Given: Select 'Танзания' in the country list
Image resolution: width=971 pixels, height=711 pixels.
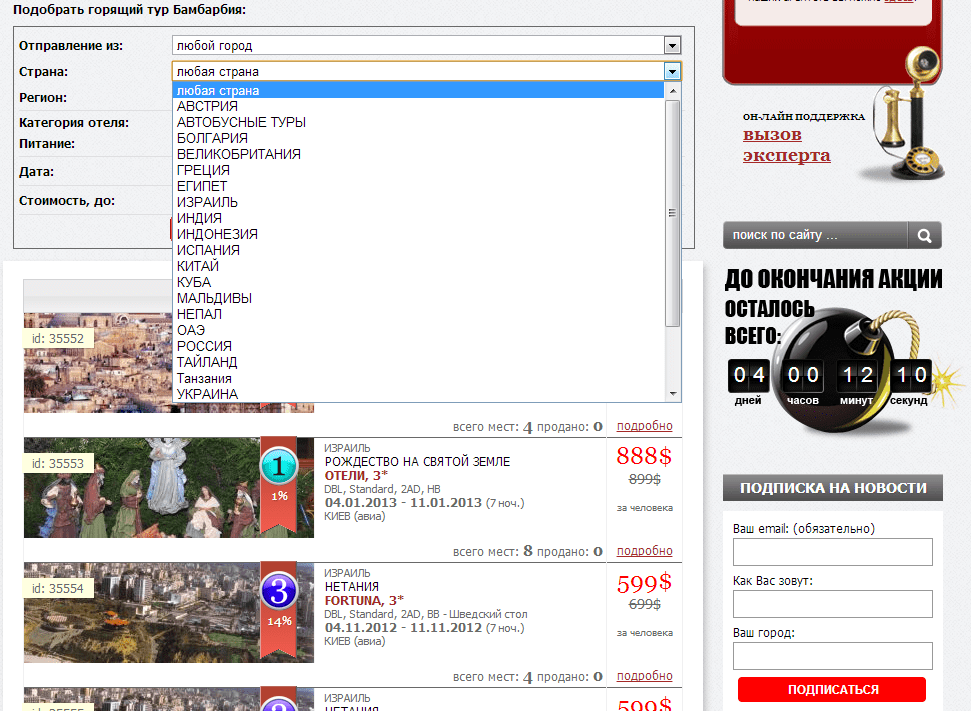Looking at the screenshot, I should pyautogui.click(x=418, y=378).
